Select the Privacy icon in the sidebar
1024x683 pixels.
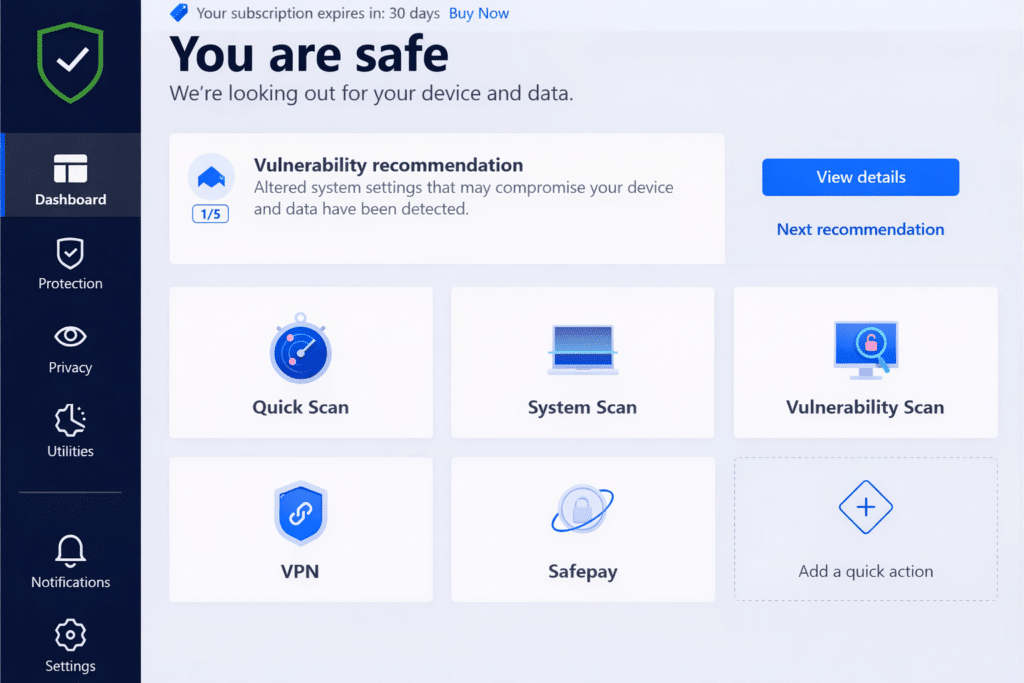pos(70,347)
